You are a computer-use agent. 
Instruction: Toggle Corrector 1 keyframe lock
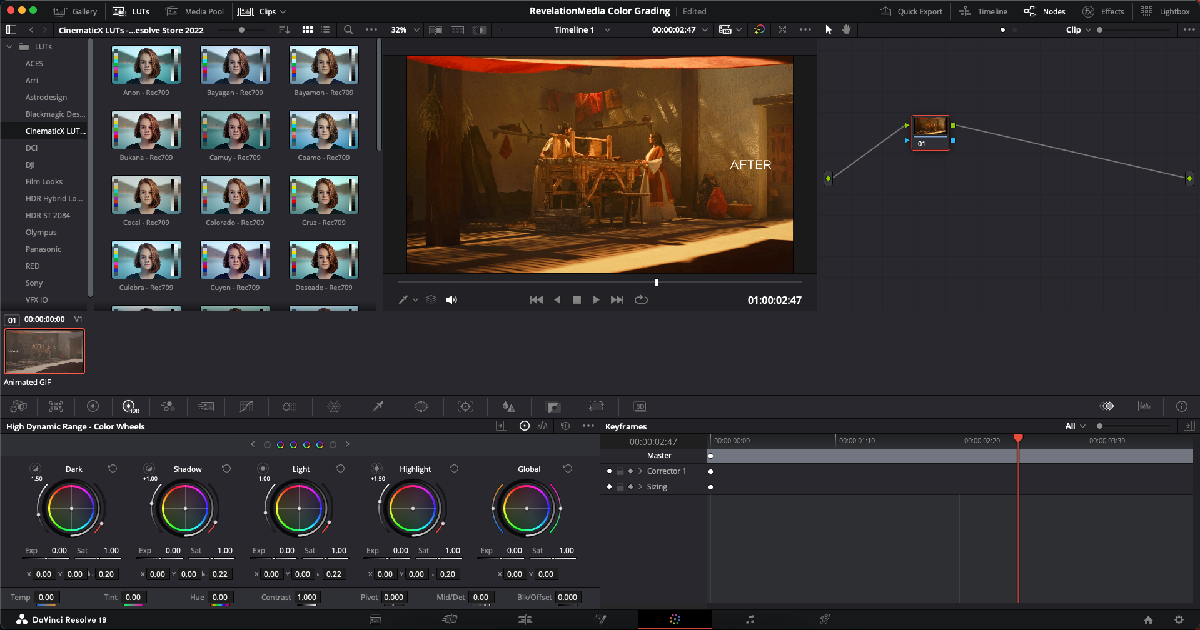click(620, 471)
